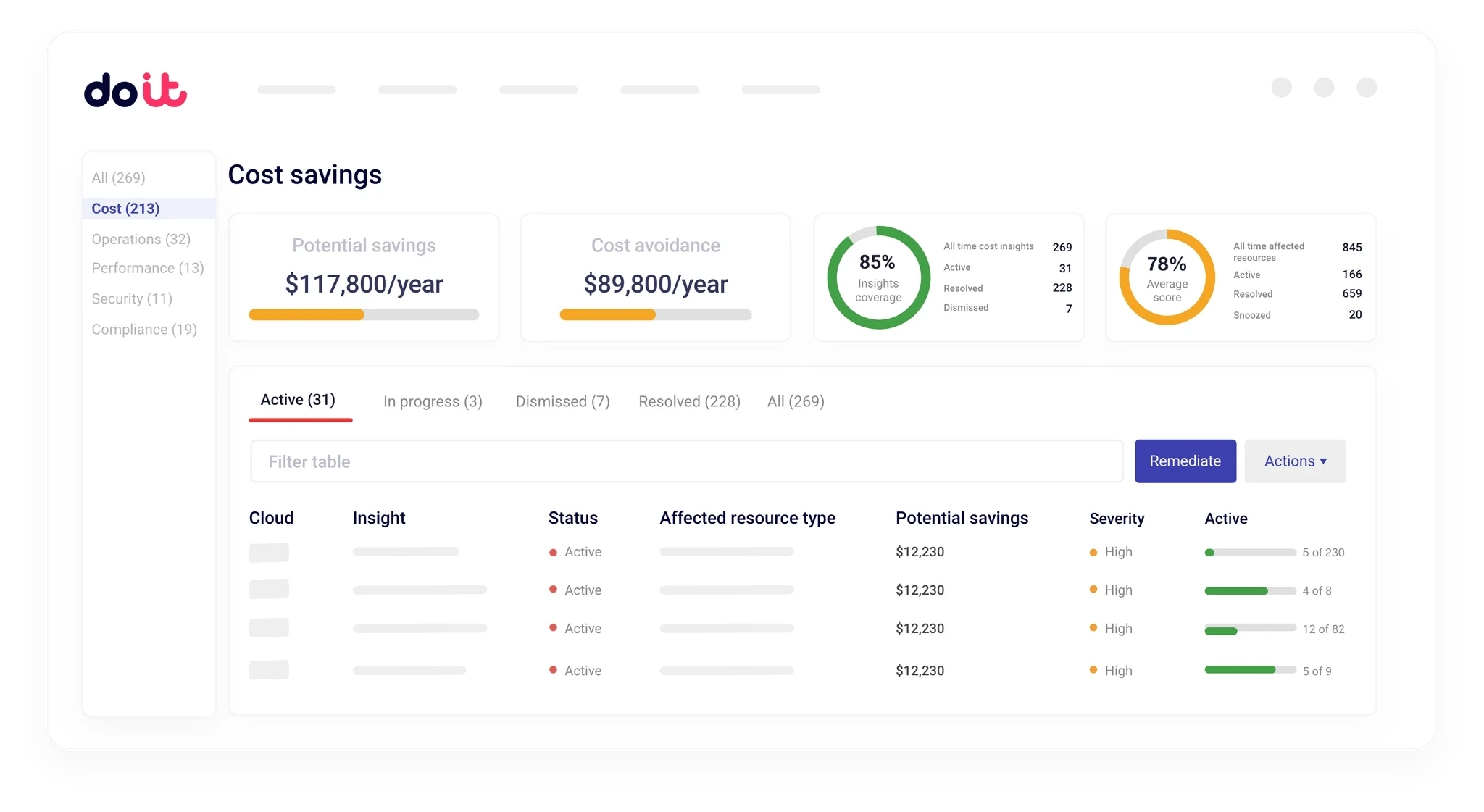1484x812 pixels.
Task: Open Security (11) category
Action: coord(132,298)
